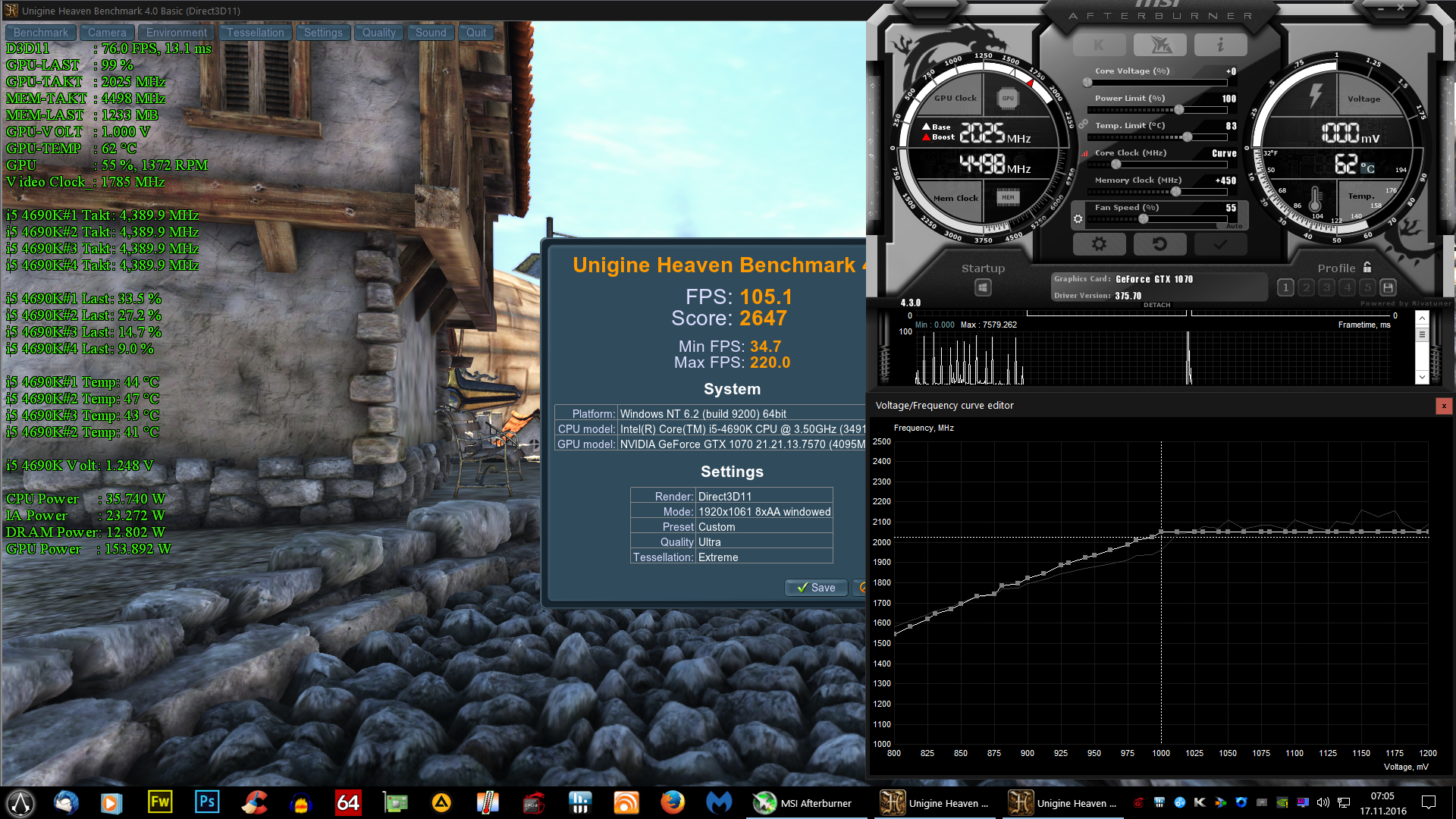Click the information i button
The width and height of the screenshot is (1456, 819).
1220,45
